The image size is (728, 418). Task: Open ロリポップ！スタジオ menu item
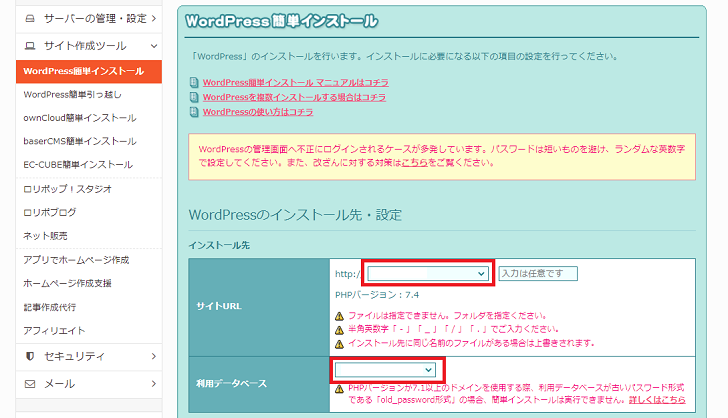[67, 189]
